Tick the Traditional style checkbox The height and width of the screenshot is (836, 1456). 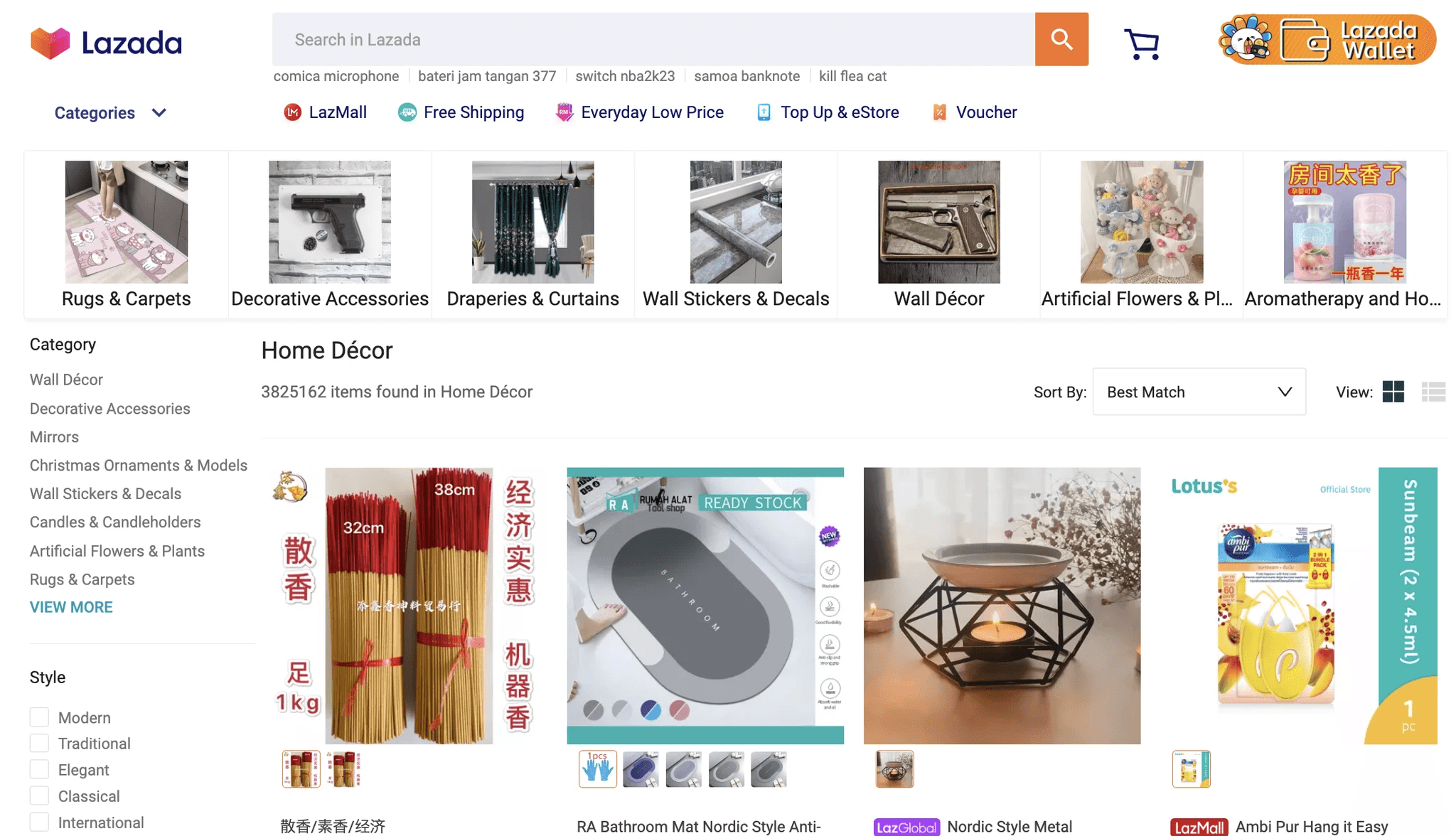click(40, 743)
